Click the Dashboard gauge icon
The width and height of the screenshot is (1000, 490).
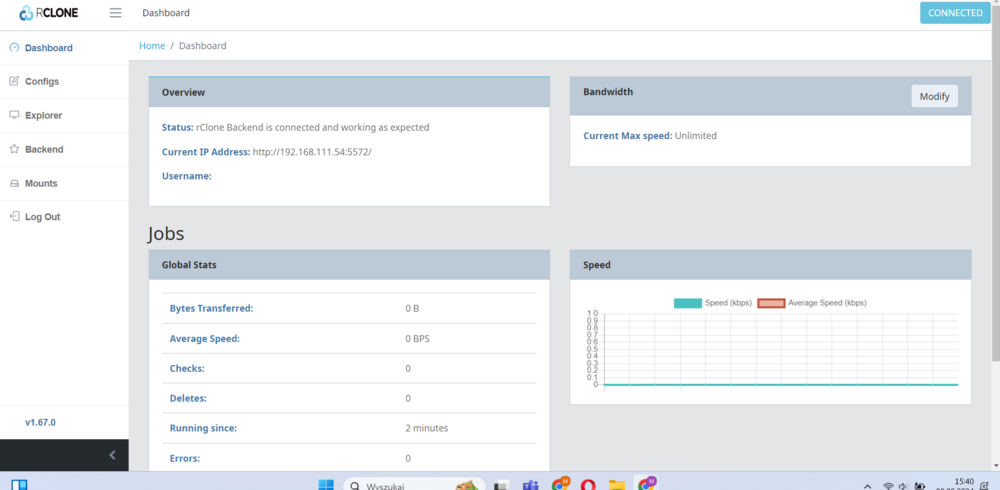(14, 48)
